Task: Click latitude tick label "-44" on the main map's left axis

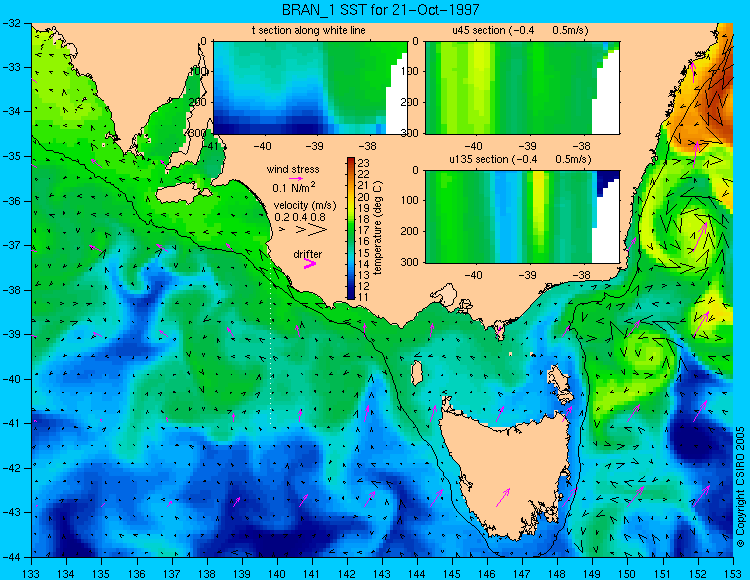Action: tap(11, 557)
